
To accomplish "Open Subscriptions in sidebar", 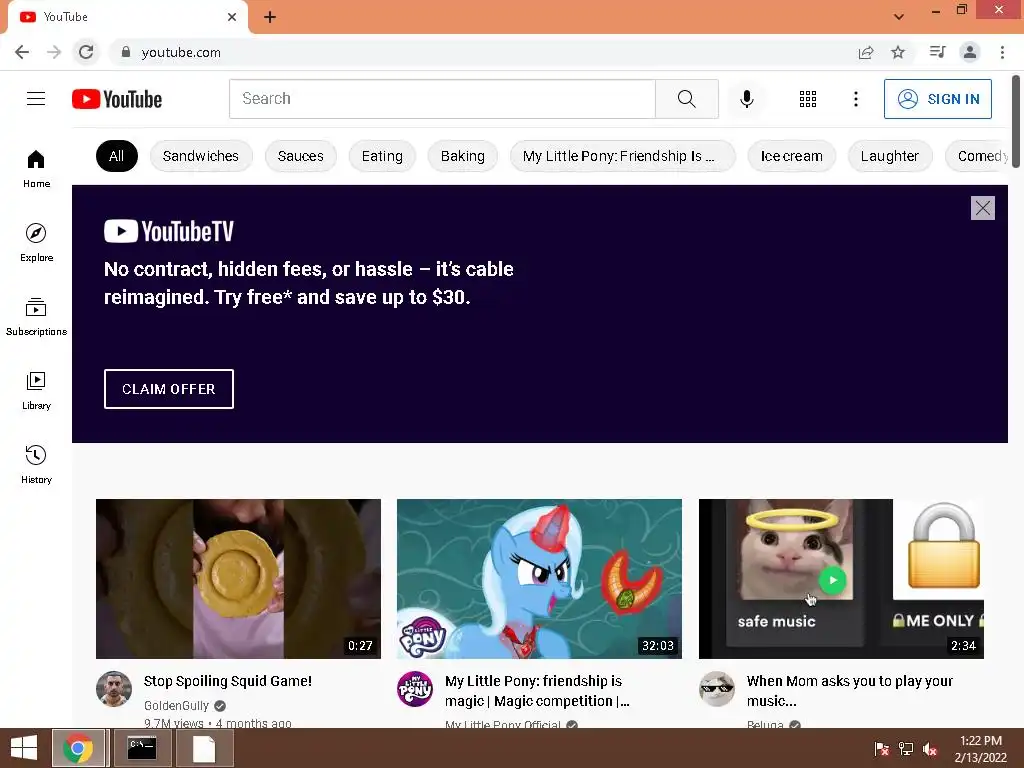I will (36, 317).
